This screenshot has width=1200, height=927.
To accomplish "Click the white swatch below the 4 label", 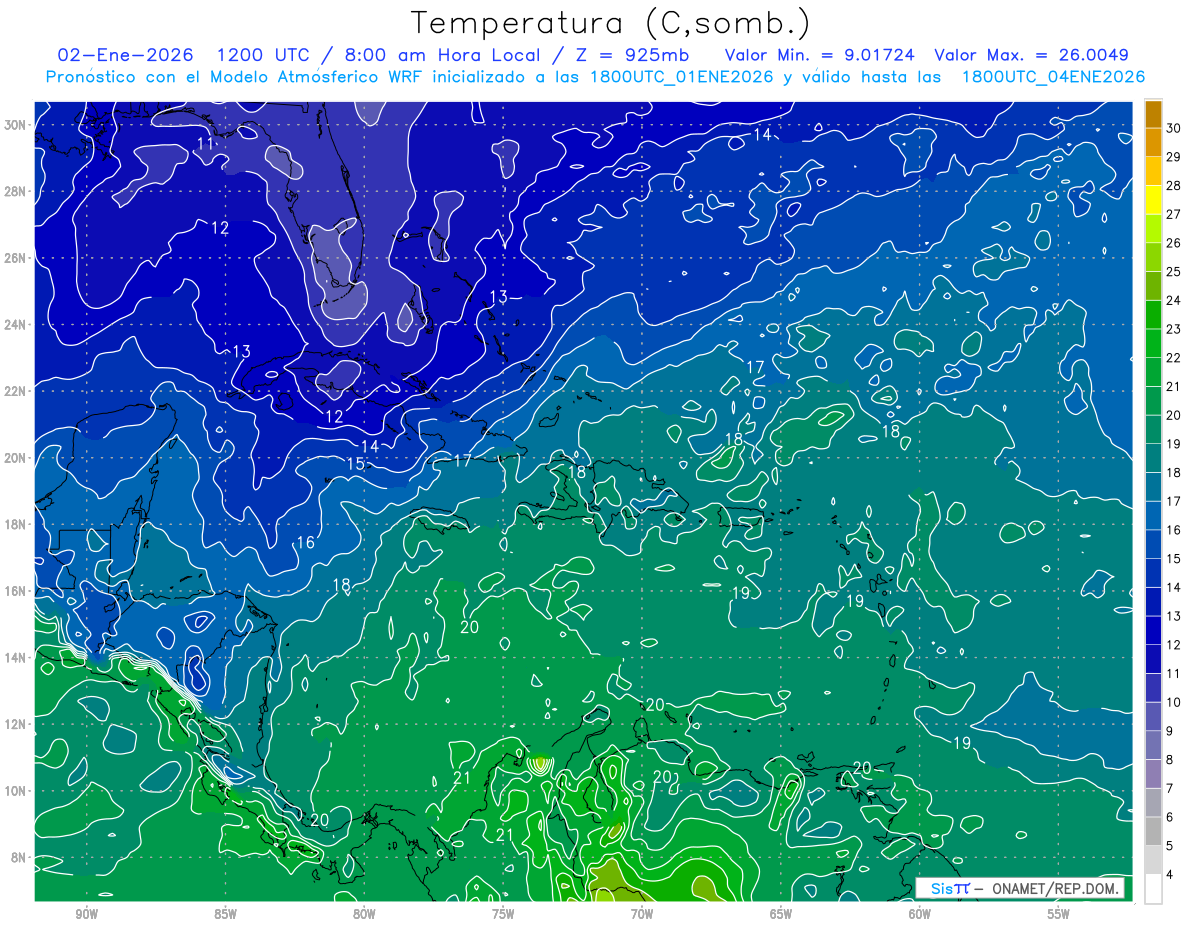I will click(1153, 889).
